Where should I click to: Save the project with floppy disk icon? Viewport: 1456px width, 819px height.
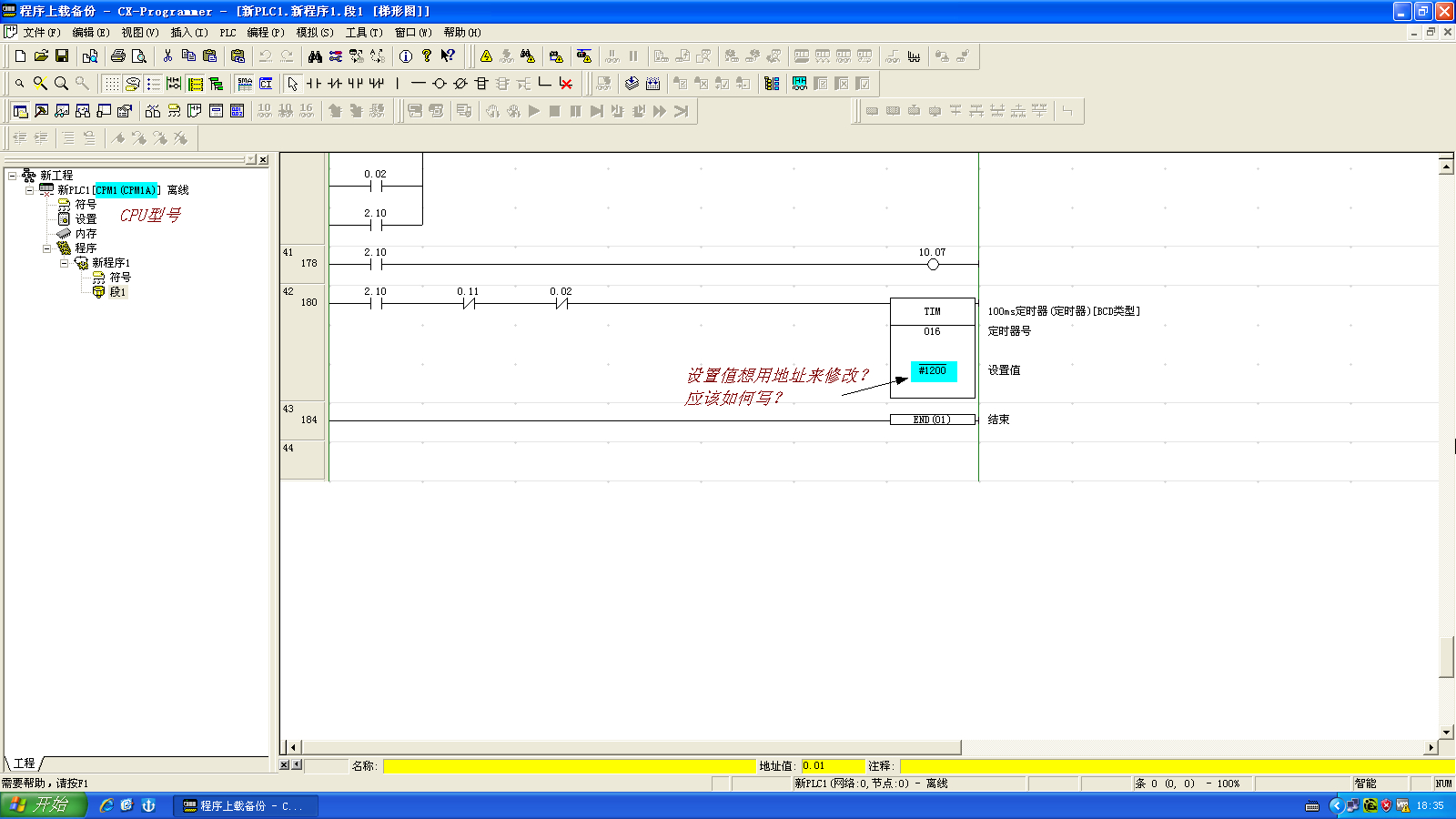pos(62,56)
